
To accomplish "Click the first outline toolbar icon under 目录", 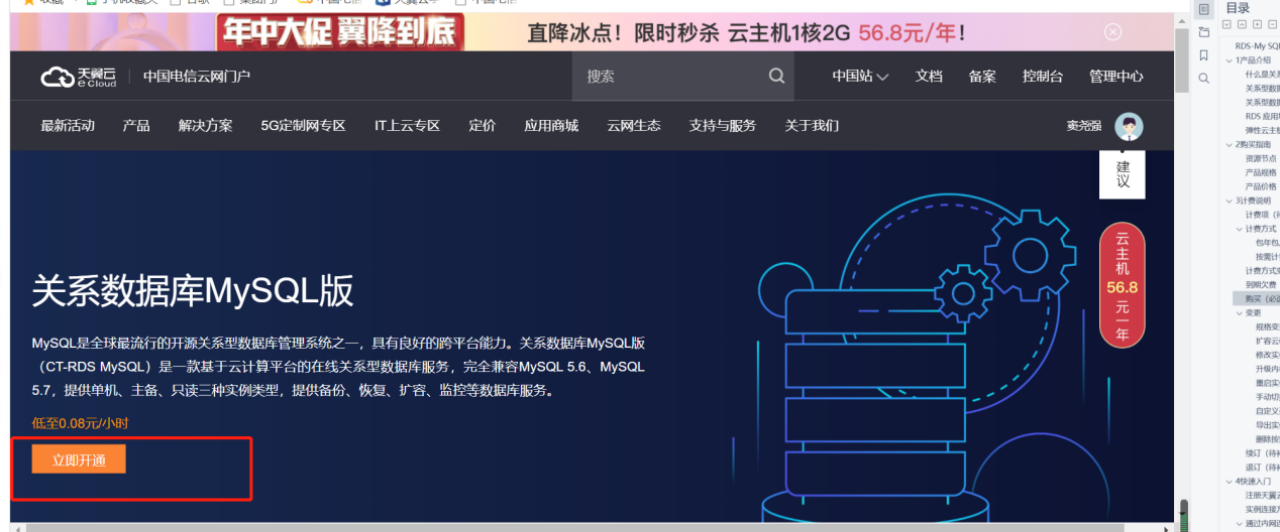I will 1229,24.
